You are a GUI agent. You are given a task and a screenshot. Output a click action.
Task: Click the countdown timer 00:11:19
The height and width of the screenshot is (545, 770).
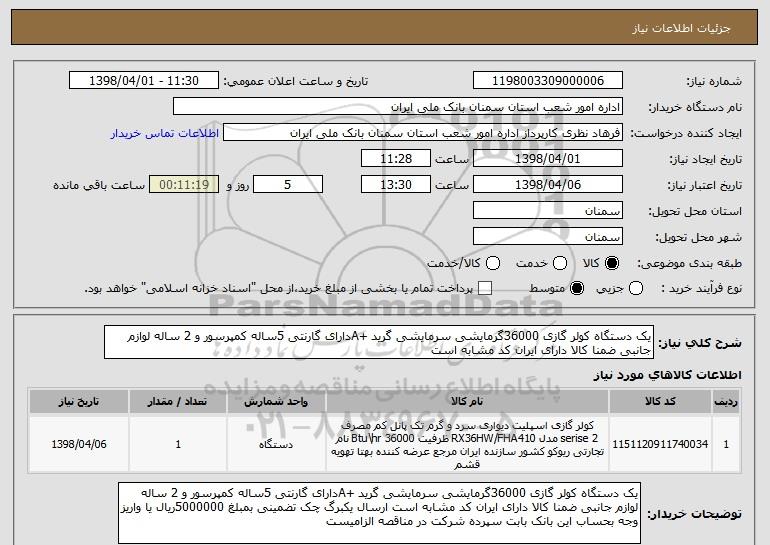click(184, 185)
